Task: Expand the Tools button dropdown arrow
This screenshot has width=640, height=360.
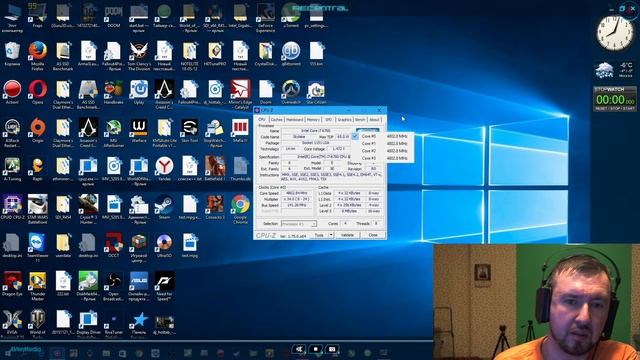Action: [331, 235]
